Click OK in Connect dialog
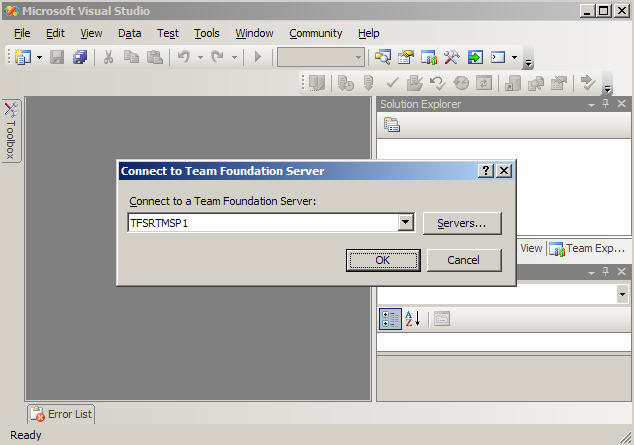The image size is (634, 445). (x=383, y=260)
